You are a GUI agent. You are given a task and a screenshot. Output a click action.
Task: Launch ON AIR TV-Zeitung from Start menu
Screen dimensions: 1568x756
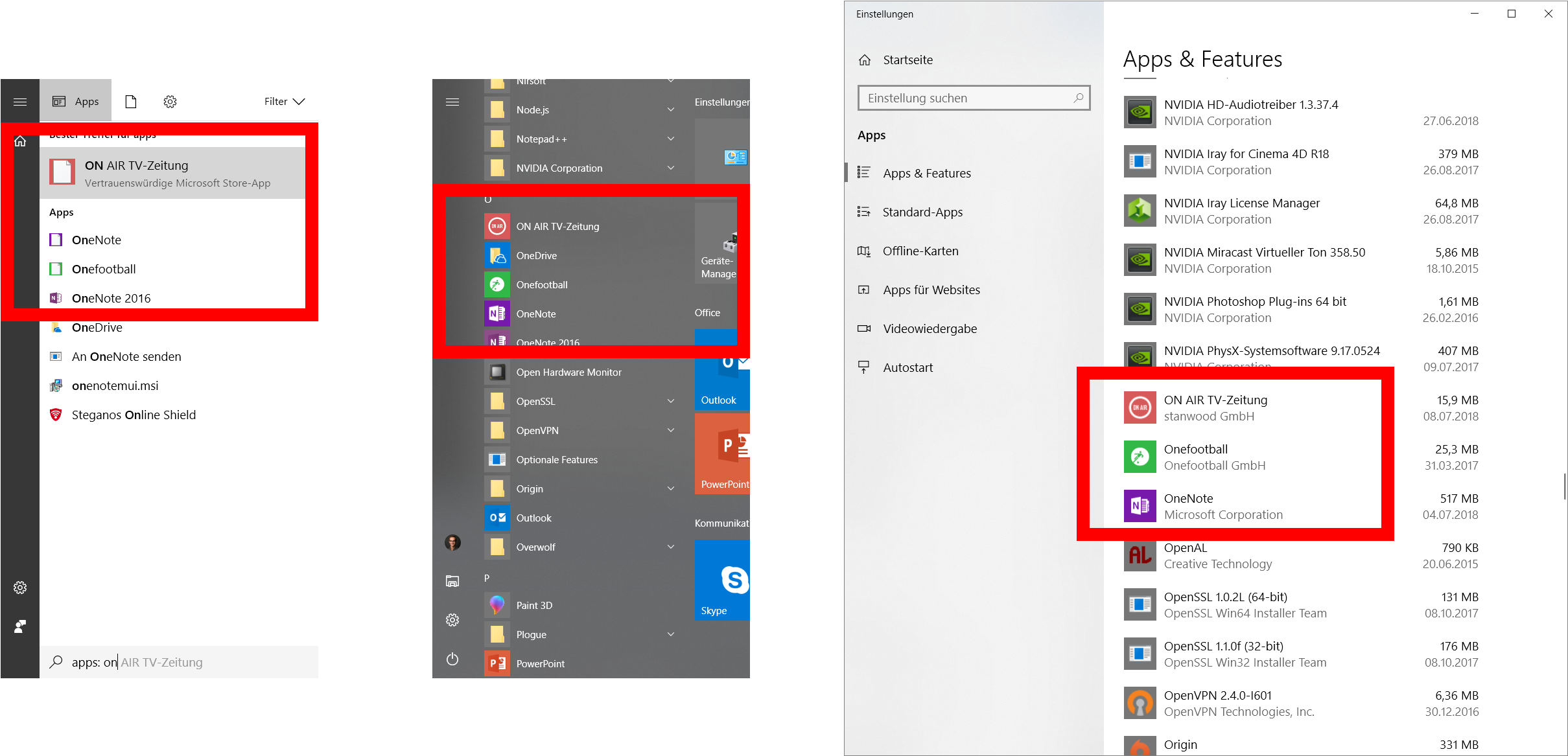click(580, 226)
